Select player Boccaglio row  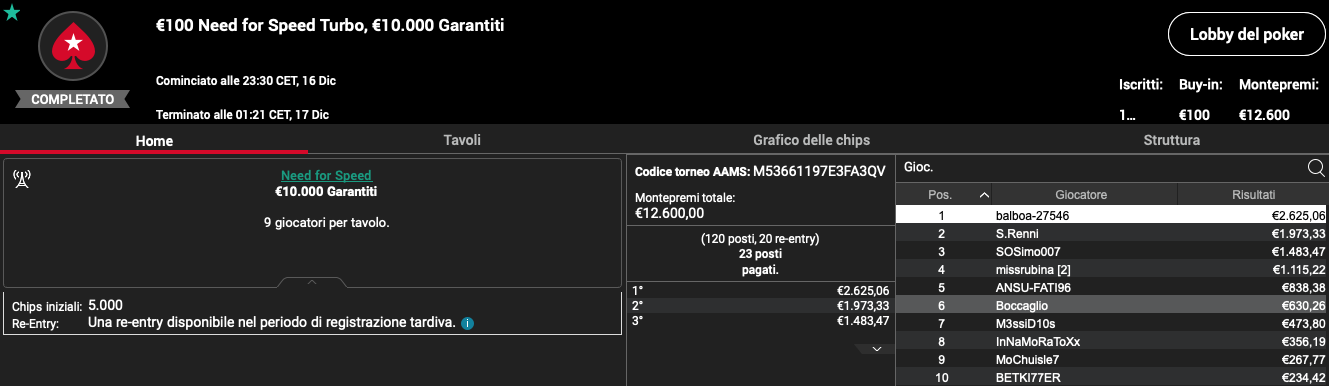[1112, 305]
